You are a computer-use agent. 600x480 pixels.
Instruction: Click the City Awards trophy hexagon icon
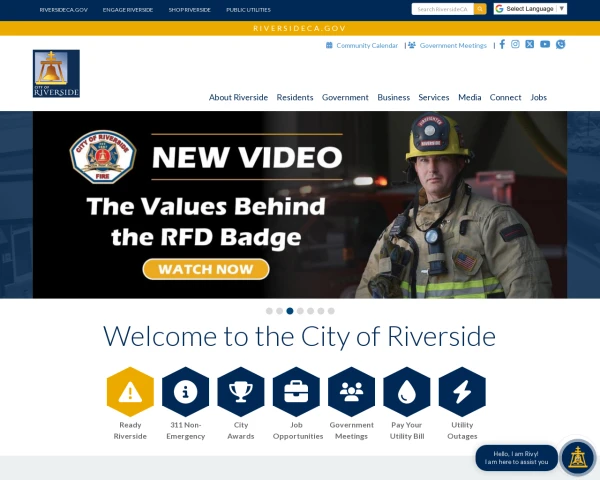(x=241, y=392)
